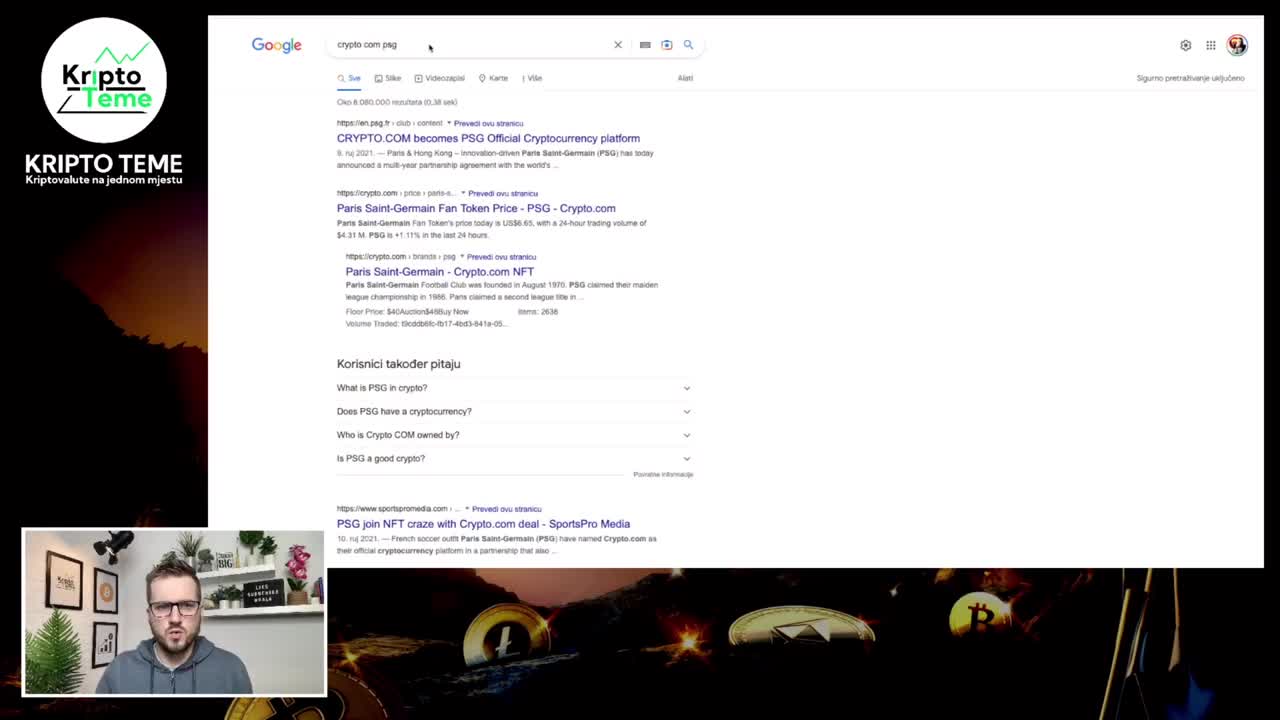Open the on-screen keyboard icon in search bar
1280x720 pixels.
[645, 45]
